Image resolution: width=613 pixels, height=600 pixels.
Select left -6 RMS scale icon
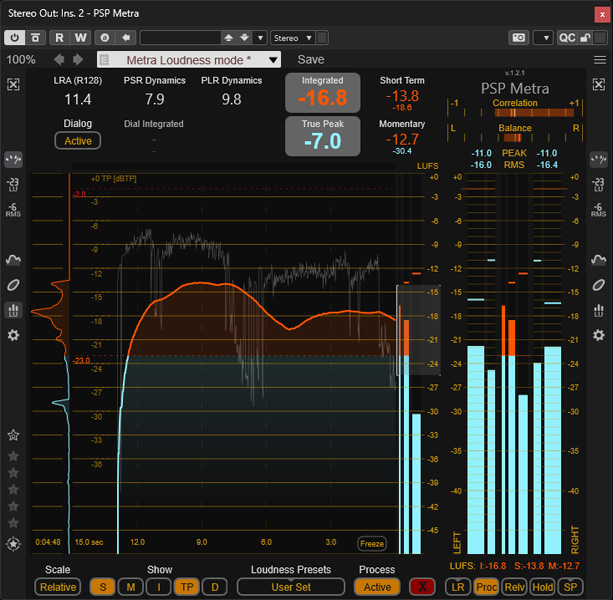(x=13, y=210)
